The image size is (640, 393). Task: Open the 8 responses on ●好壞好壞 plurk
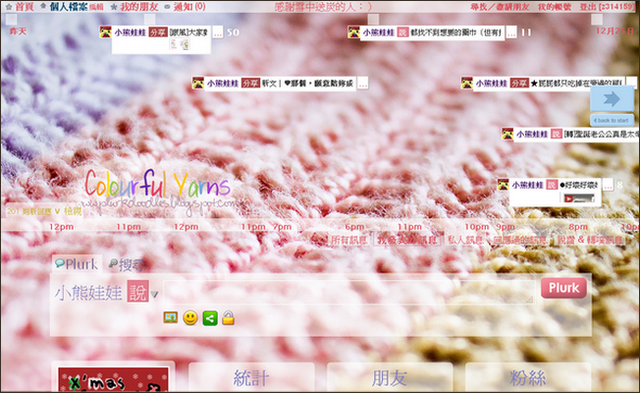coord(620,185)
